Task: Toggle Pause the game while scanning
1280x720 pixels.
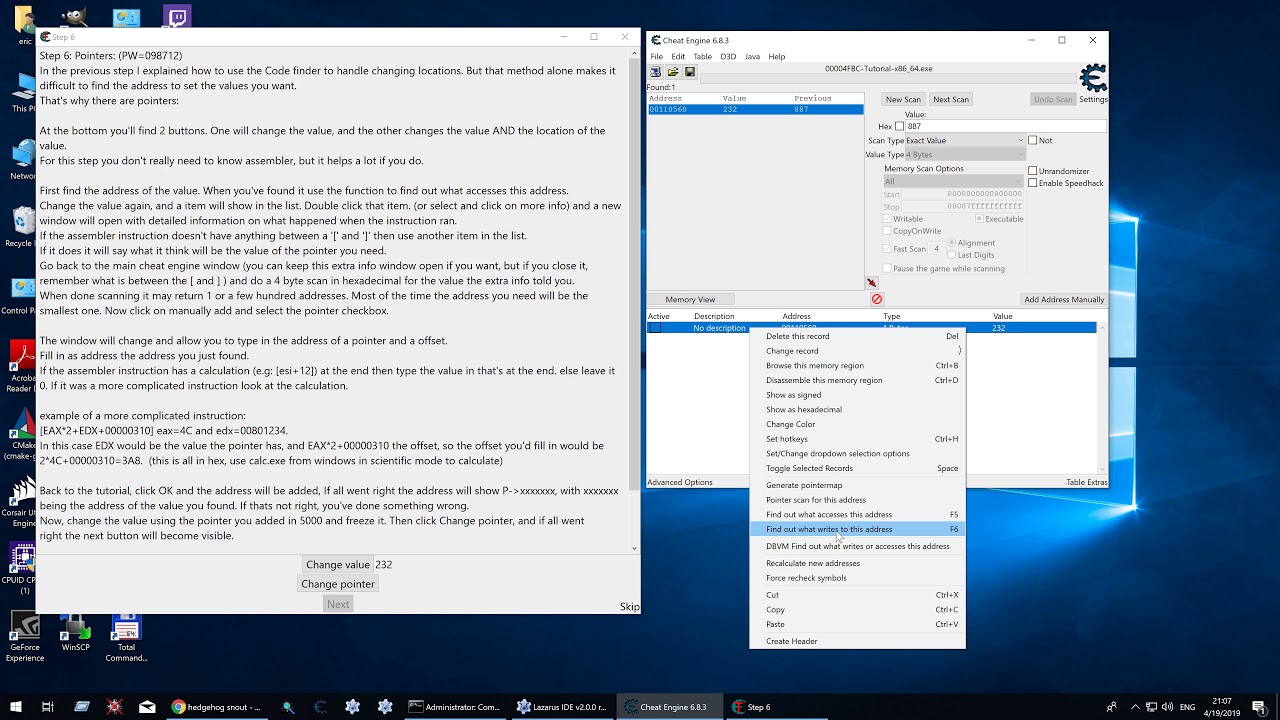Action: click(887, 269)
